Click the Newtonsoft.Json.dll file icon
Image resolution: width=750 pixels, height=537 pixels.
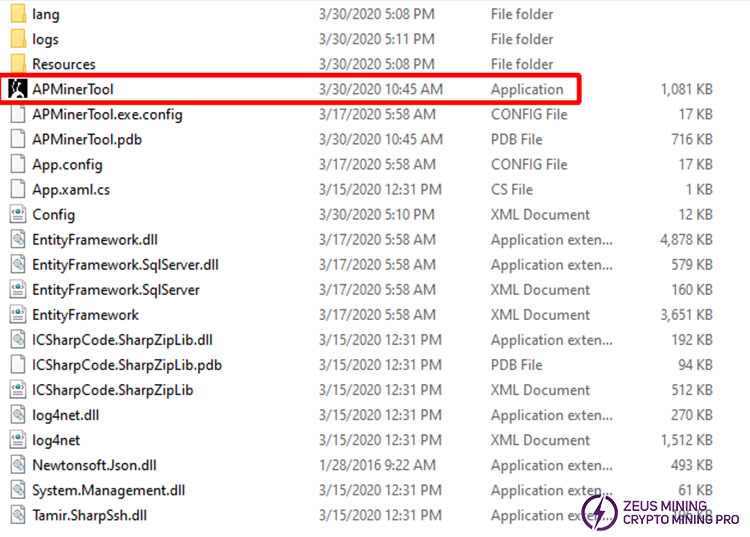pos(17,464)
